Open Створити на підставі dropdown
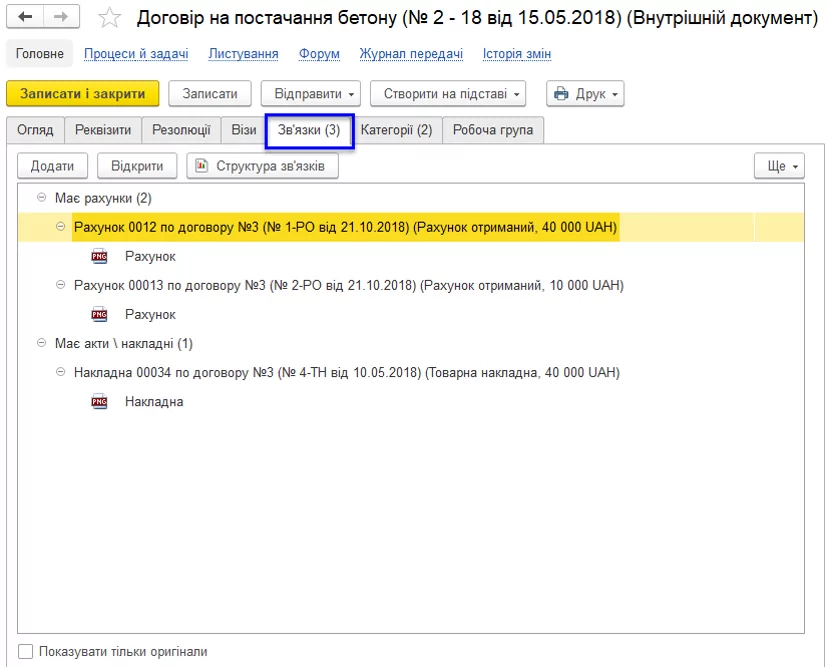The image size is (828, 667). pos(447,94)
